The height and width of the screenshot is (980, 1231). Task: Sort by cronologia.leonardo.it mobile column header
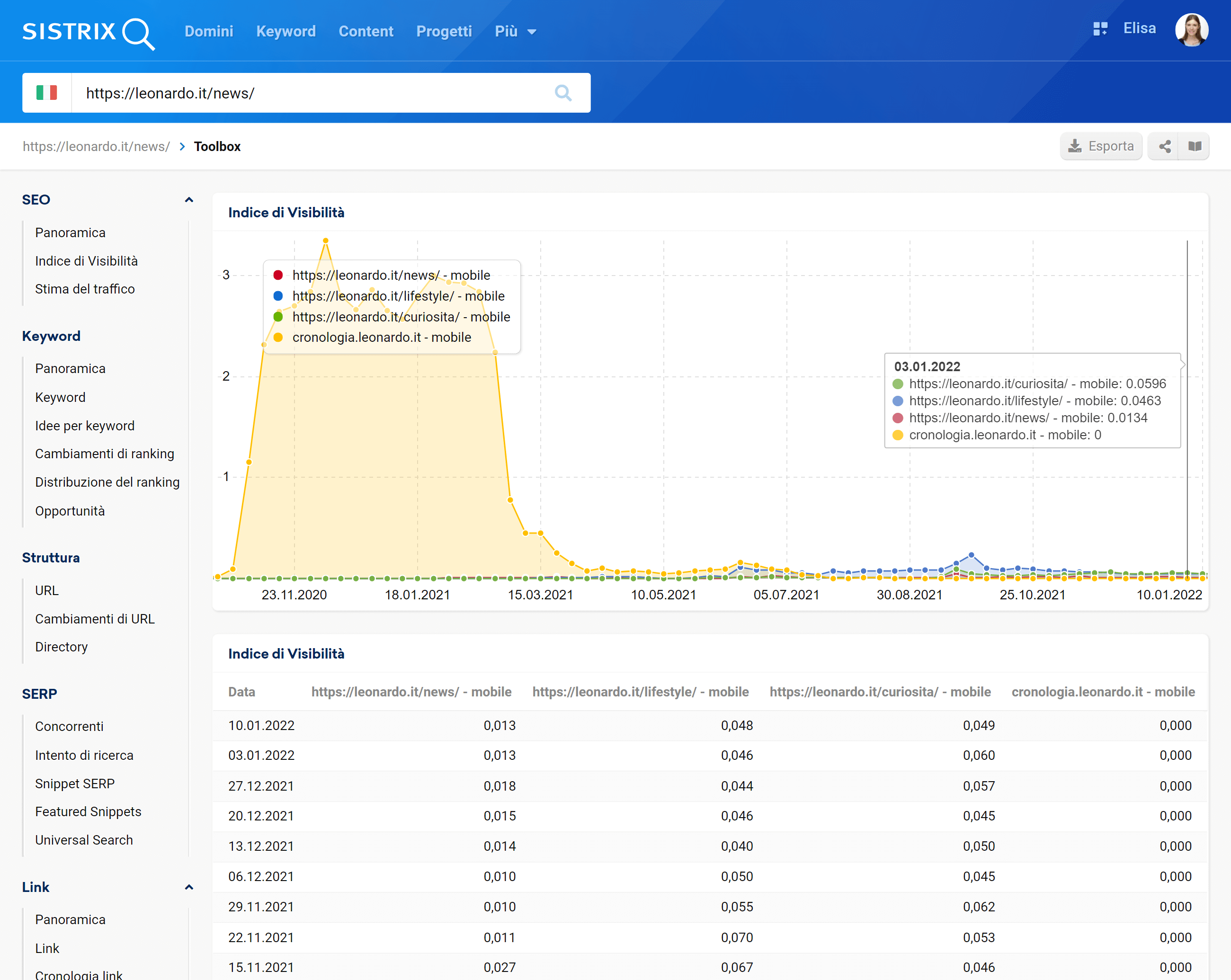1103,692
